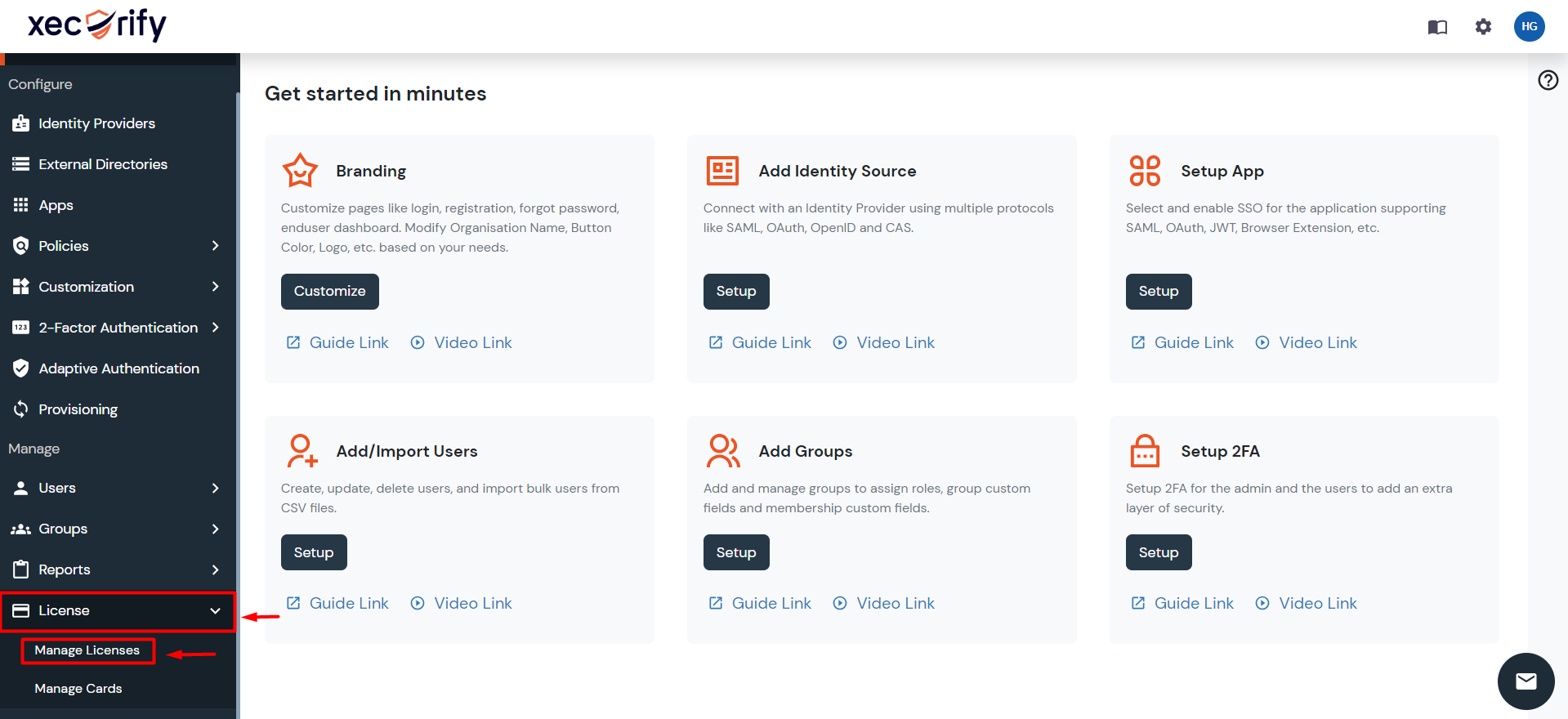Expand the Customization submenu chevron
Viewport: 1568px width, 719px height.
click(216, 287)
